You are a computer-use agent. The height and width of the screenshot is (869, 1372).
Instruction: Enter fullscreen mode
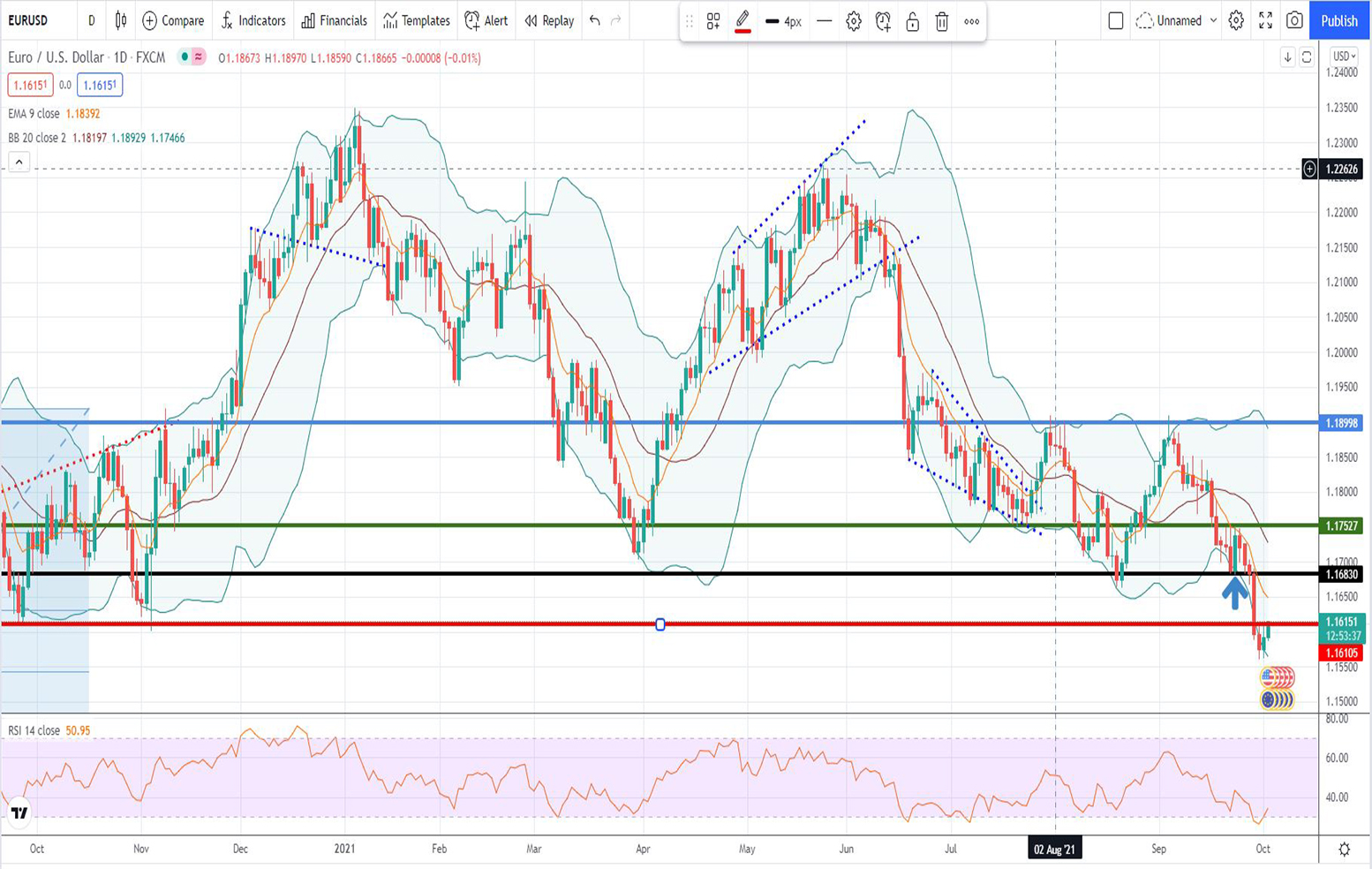[x=1265, y=20]
